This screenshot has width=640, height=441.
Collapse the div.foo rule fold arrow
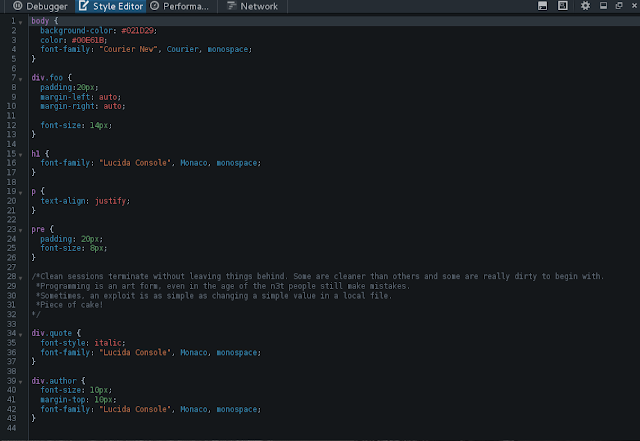click(x=20, y=79)
